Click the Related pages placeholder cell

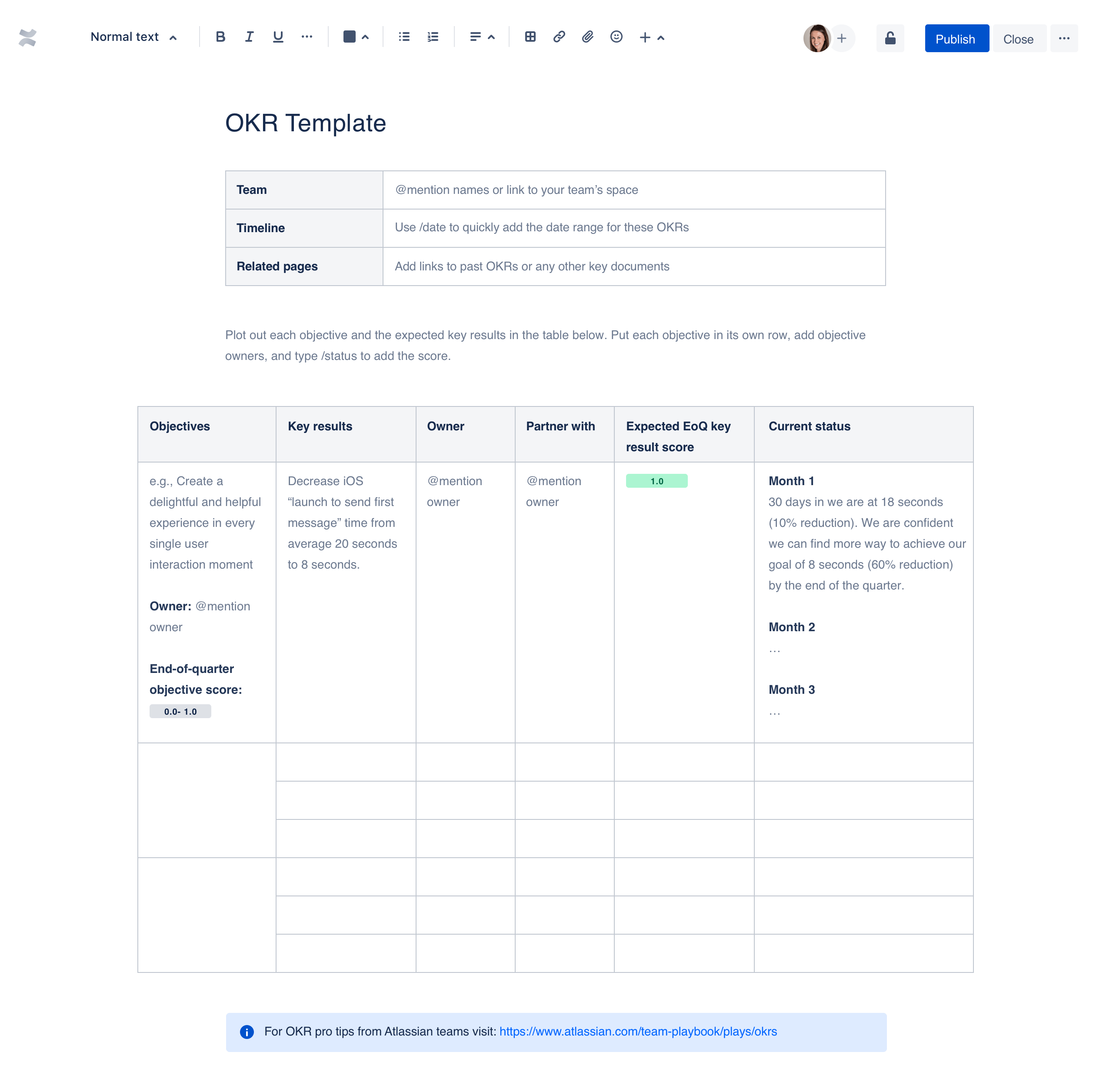tap(634, 266)
